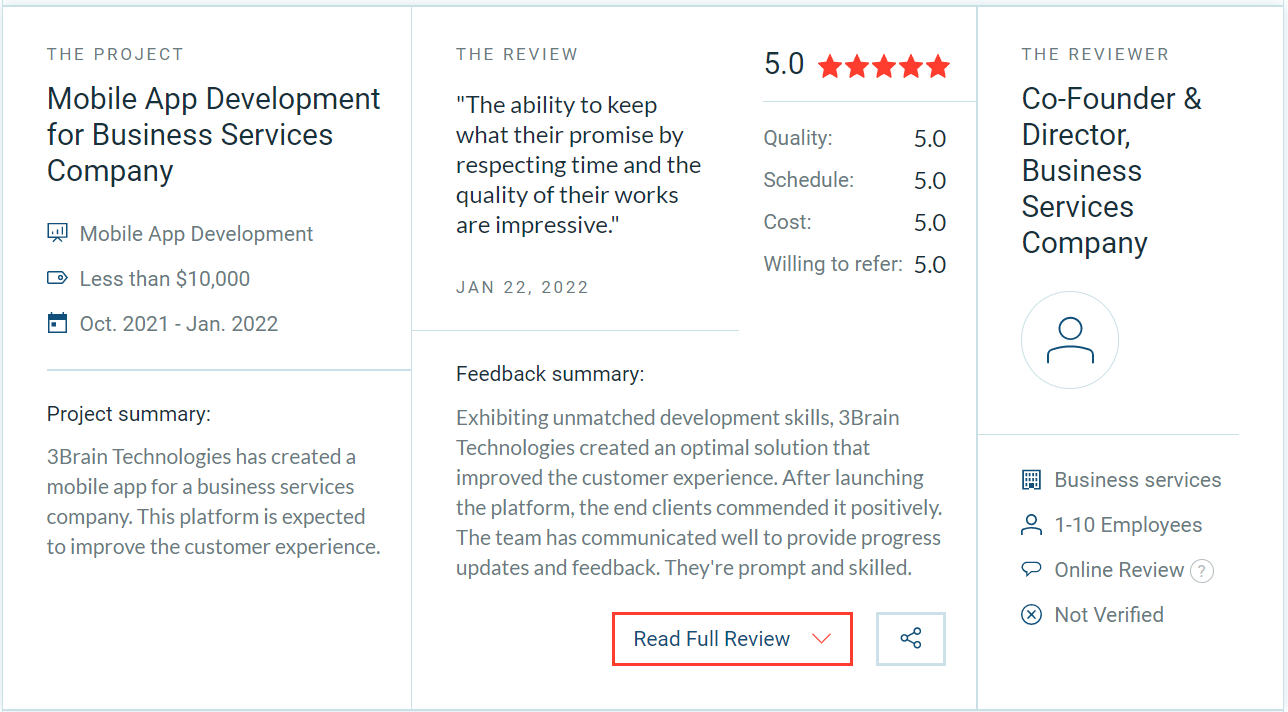Click the 5.0 overall rating score
Viewport: 1288px width, 712px height.
[784, 64]
